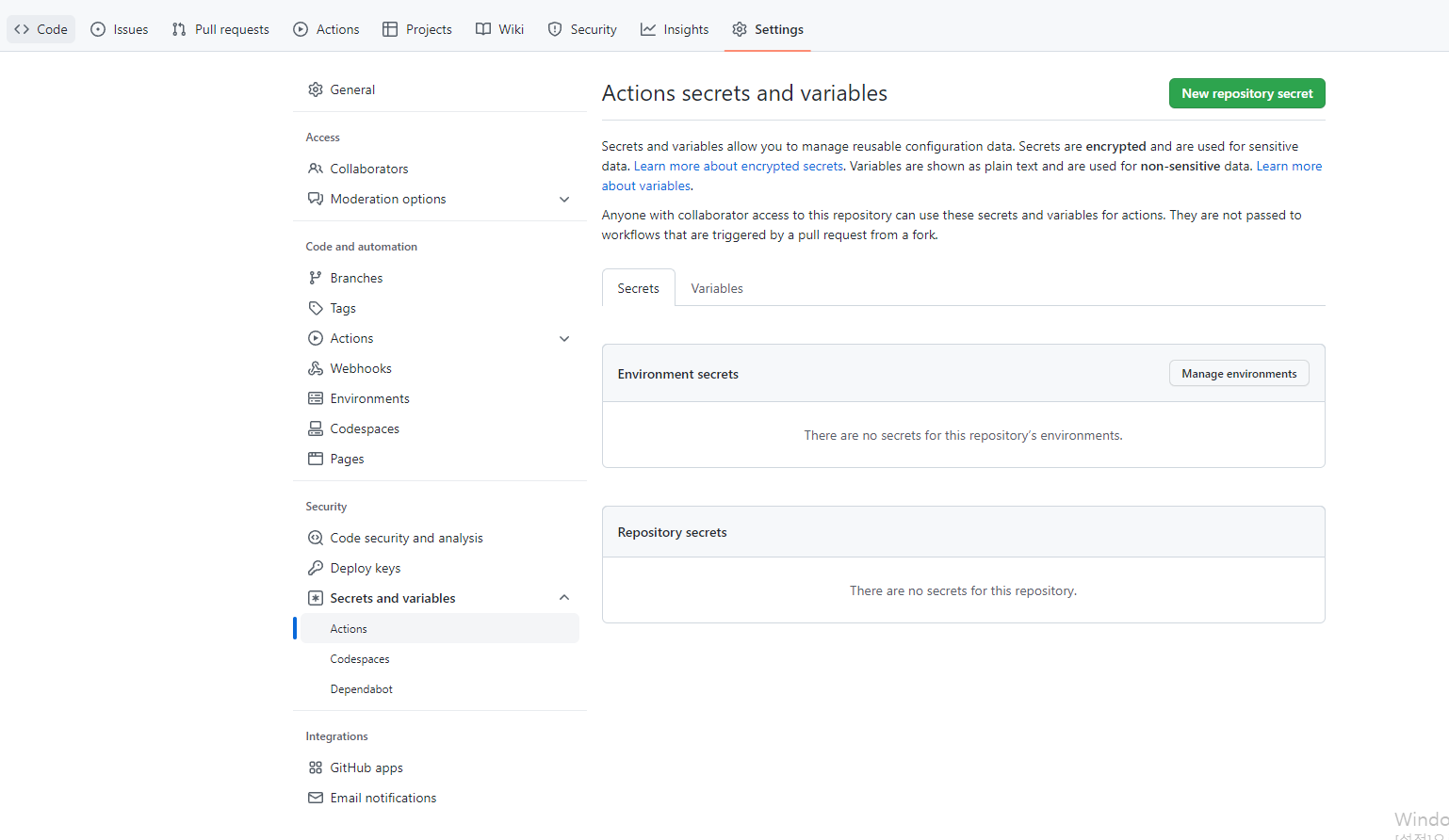Viewport: 1449px width, 840px height.
Task: Click the Settings gear icon in top nav
Action: pyautogui.click(x=740, y=29)
